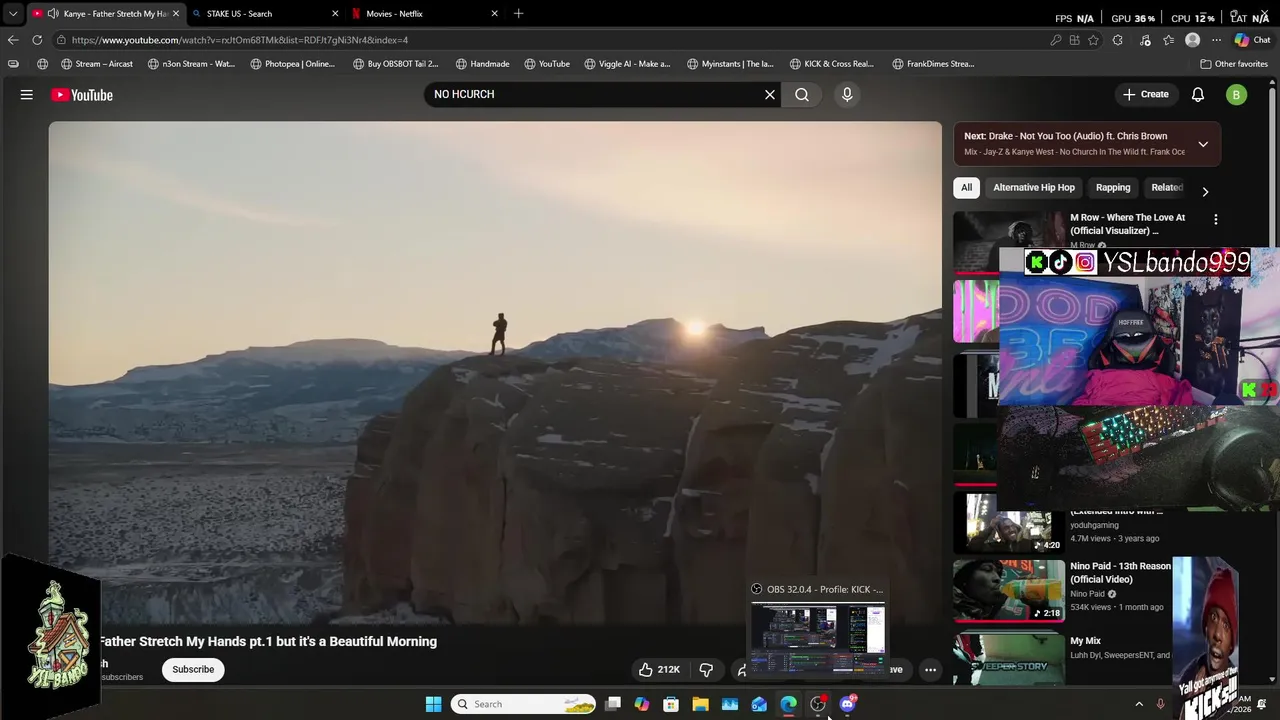Close the Movies - Netflix tab
Screen dimensions: 1280x720
tap(494, 14)
